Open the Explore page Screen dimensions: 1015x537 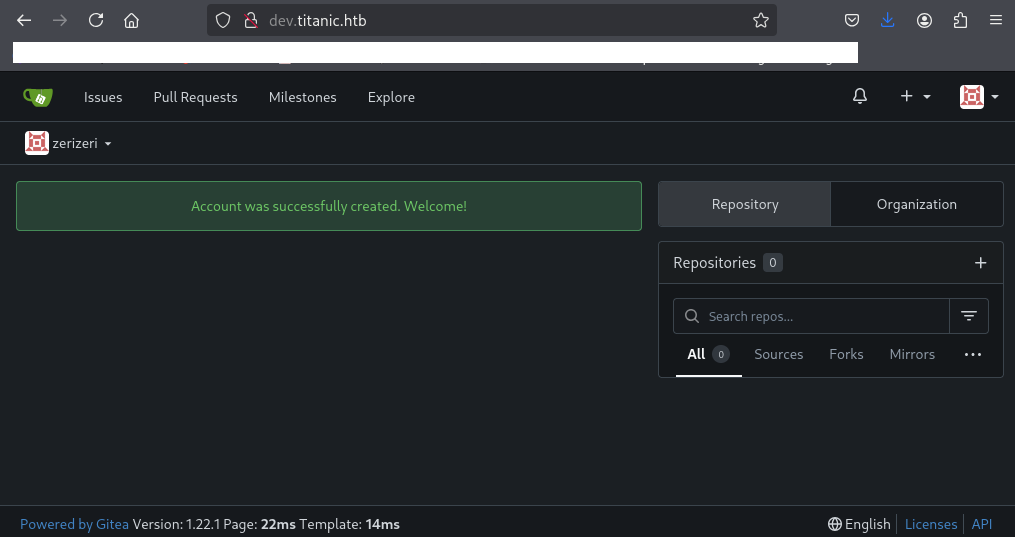[x=391, y=97]
